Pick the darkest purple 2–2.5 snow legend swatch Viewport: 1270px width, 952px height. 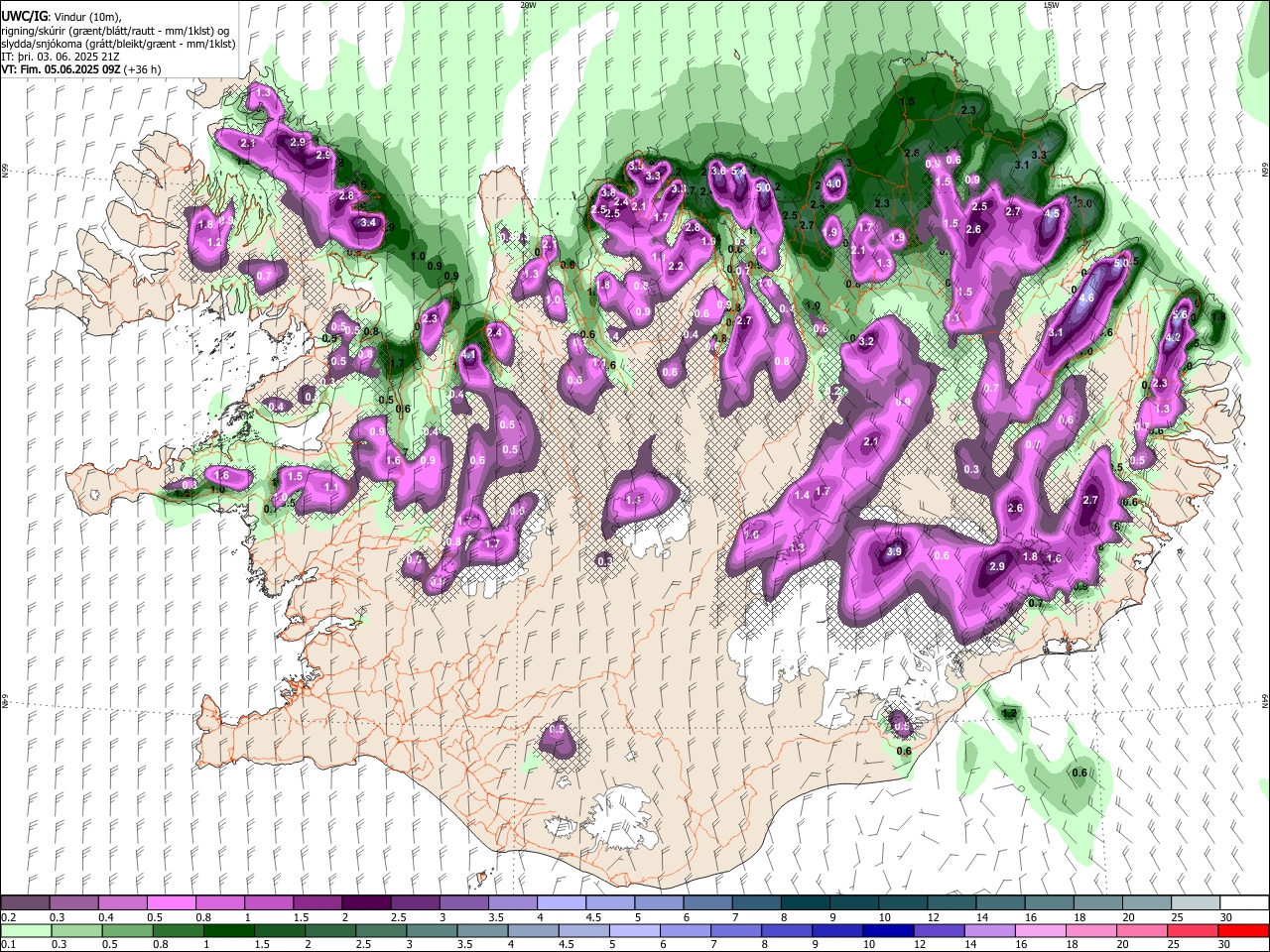click(366, 902)
